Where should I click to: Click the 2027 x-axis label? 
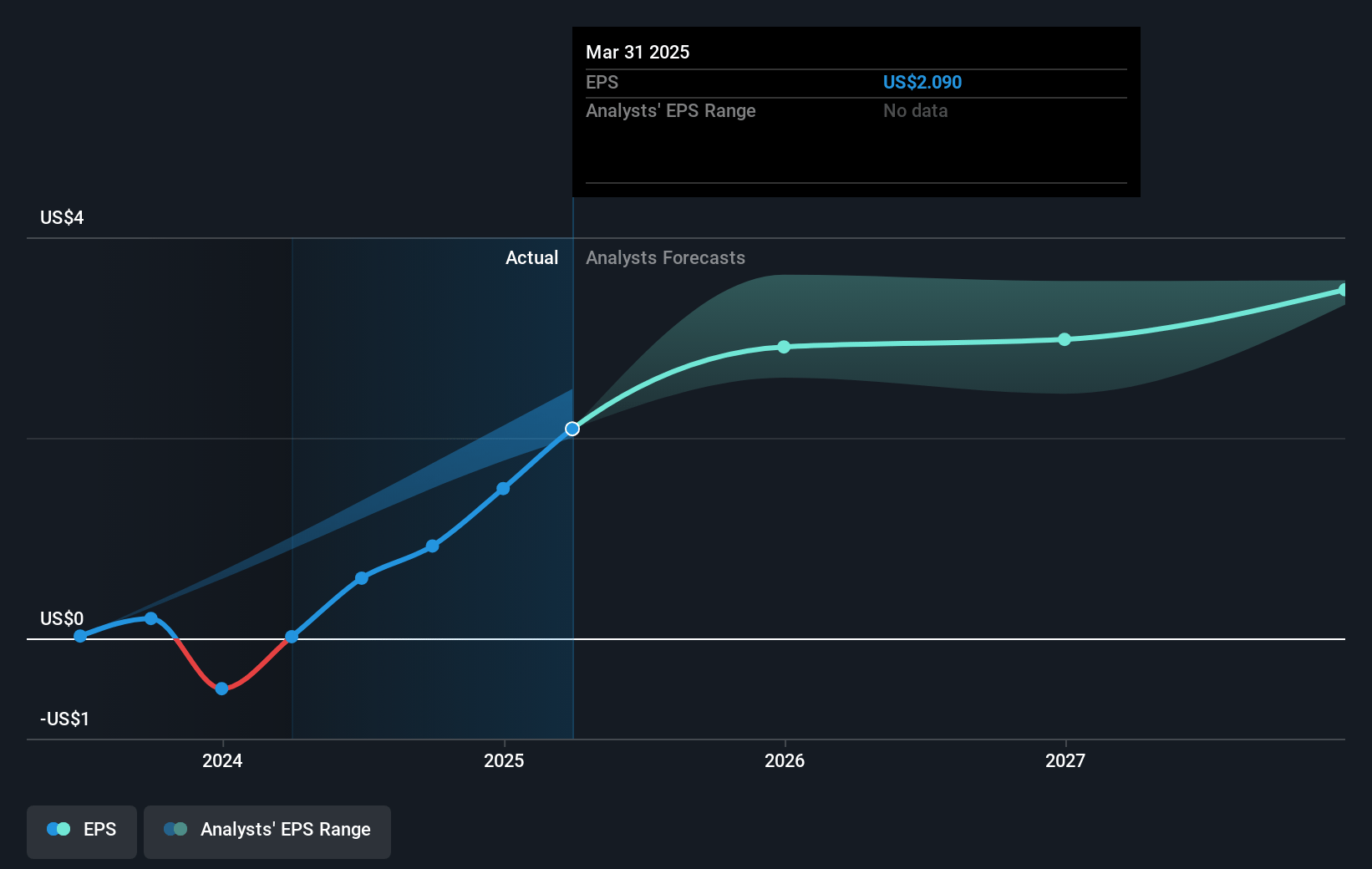(1065, 760)
